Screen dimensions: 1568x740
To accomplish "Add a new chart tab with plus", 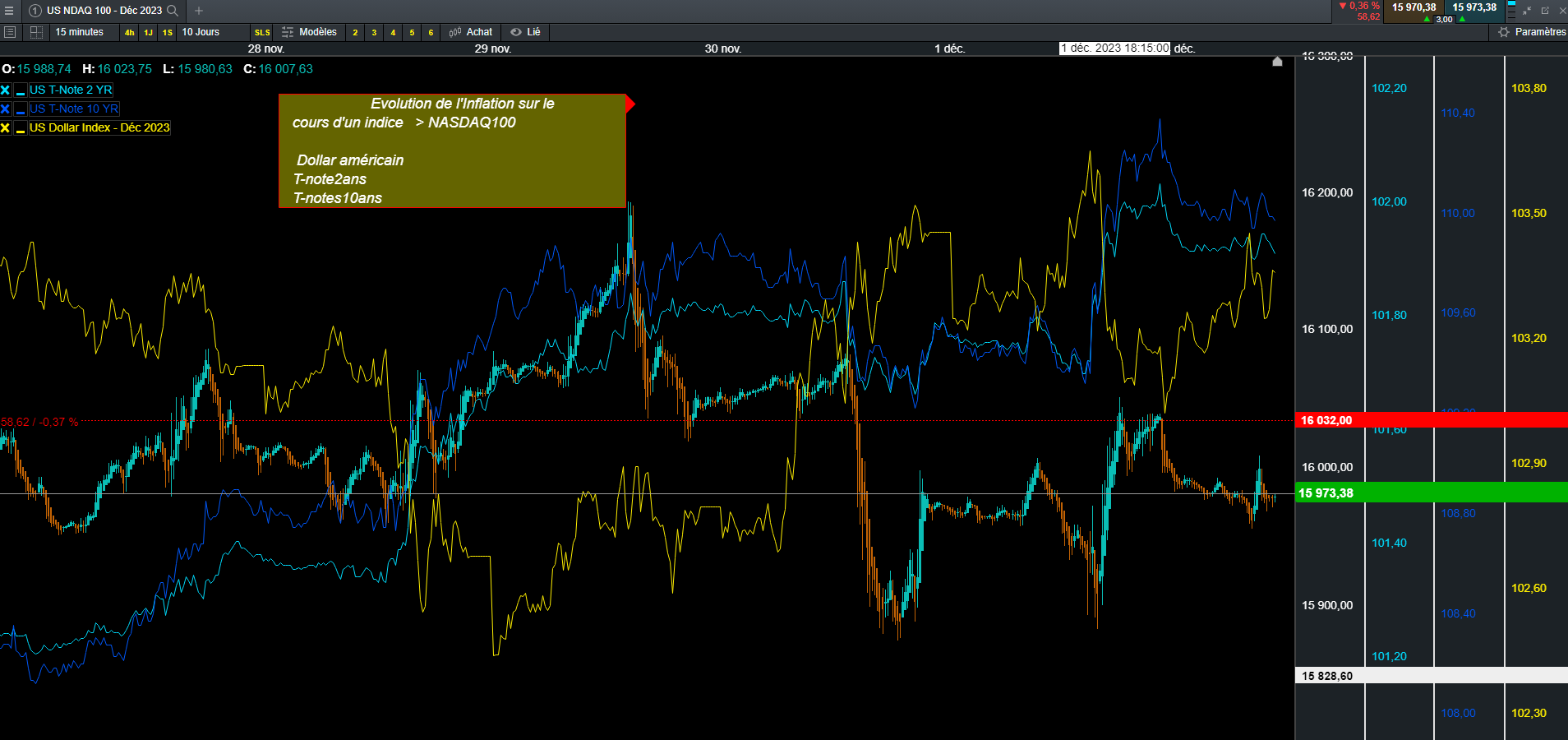I will coord(199,11).
